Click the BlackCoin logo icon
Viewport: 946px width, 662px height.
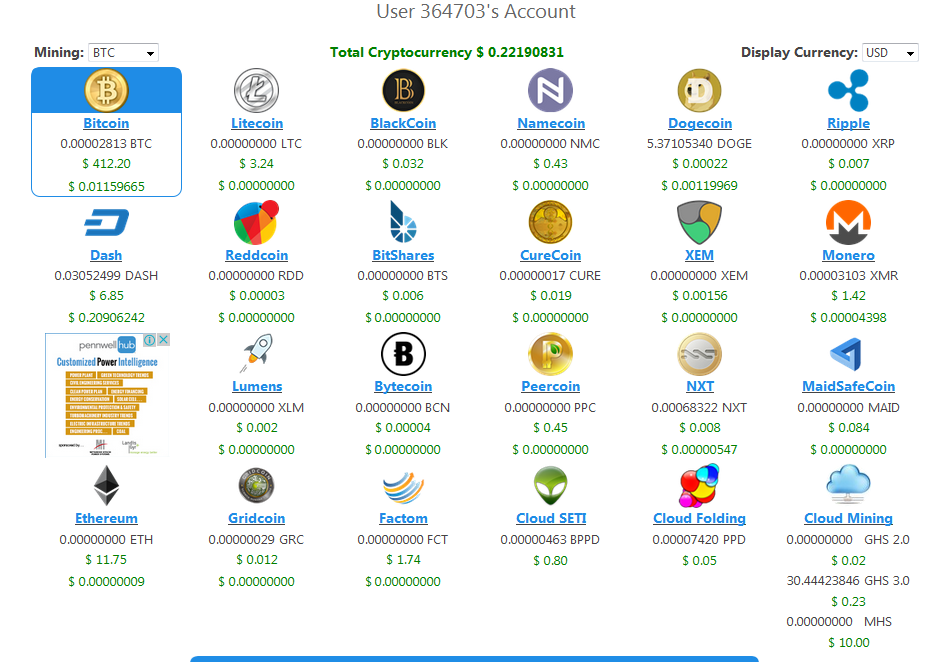404,91
